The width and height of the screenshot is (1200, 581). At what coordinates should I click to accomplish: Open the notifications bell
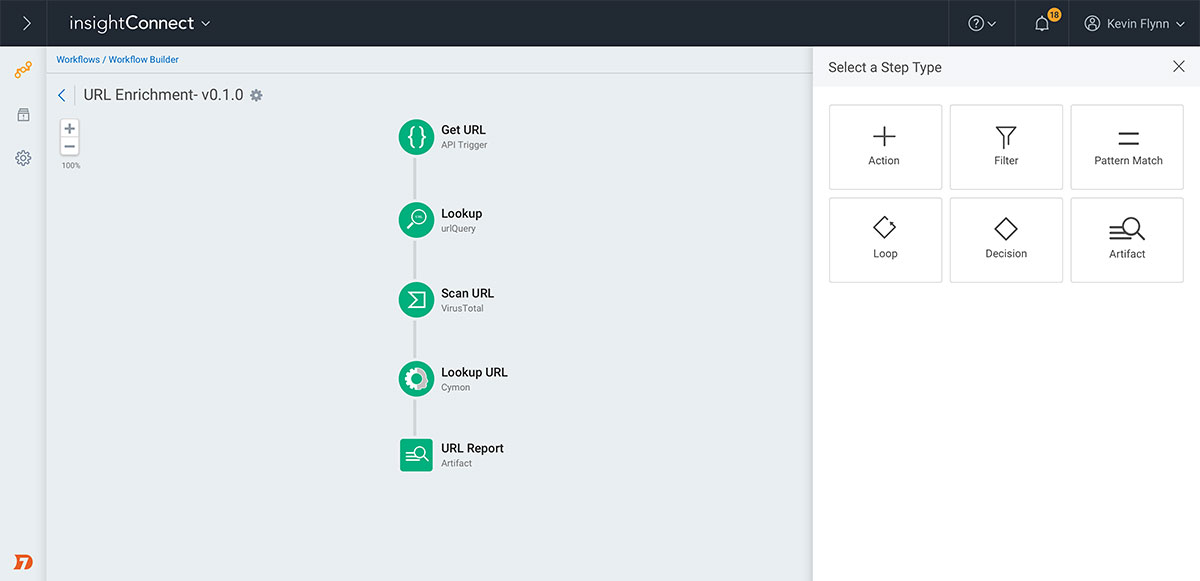coord(1042,24)
